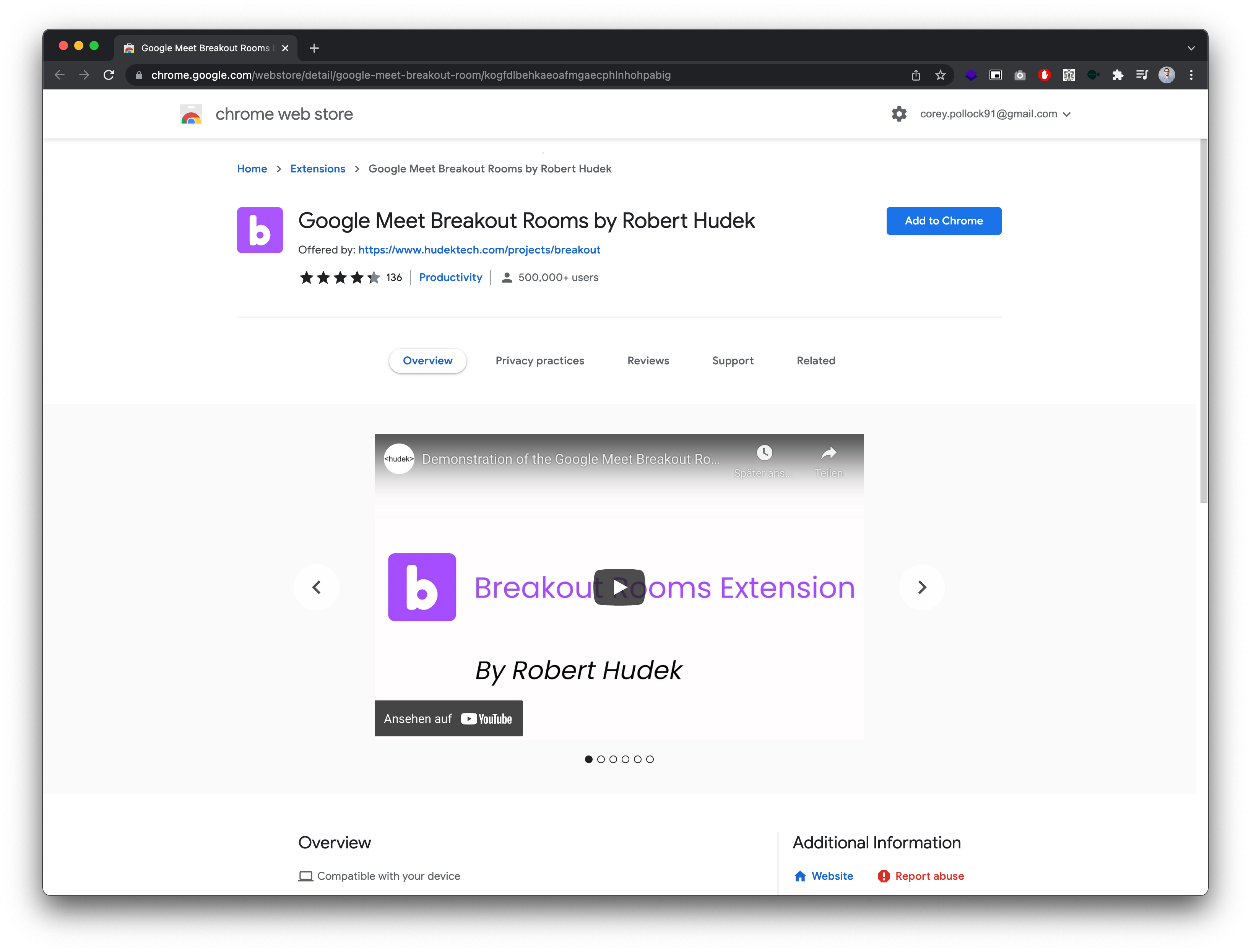Go back with the browser back arrow
This screenshot has height=952, width=1251.
coord(60,75)
